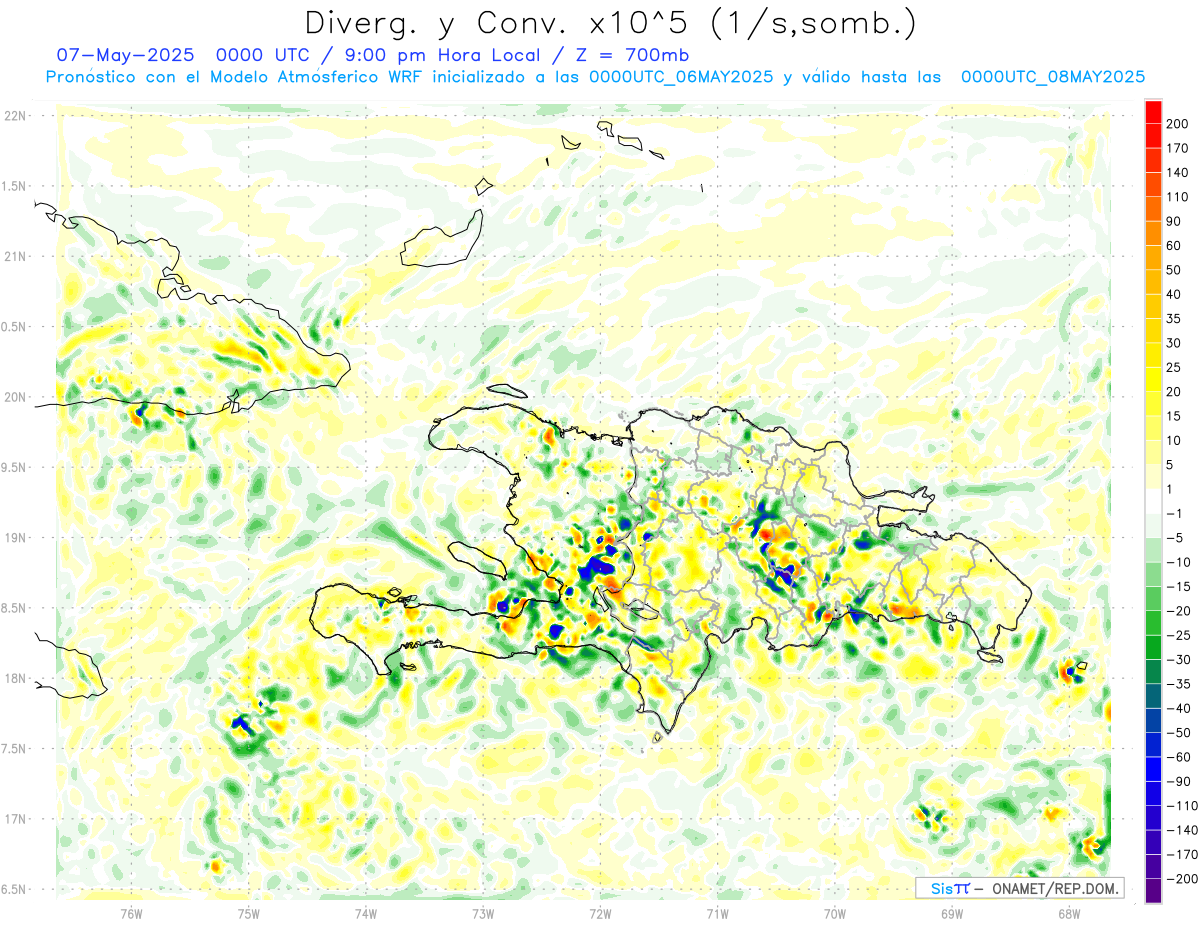1200x927 pixels.
Task: Click the "70W" longitude label
Action: tap(835, 913)
